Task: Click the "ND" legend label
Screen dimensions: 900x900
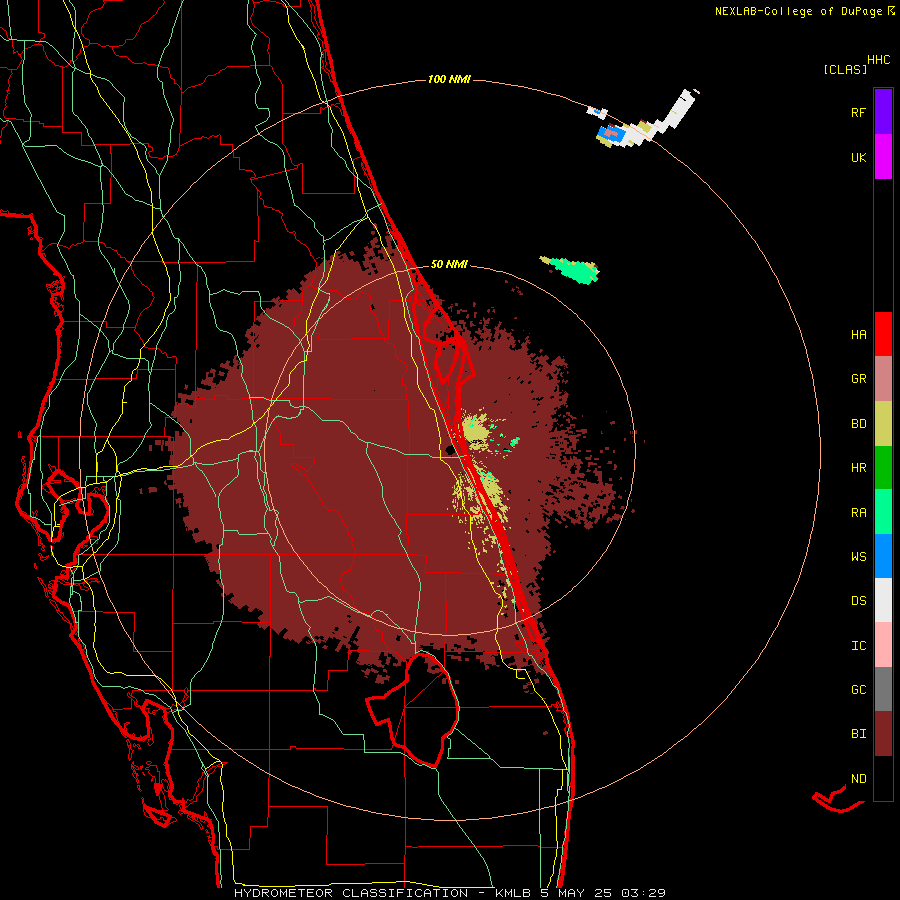Action: pos(858,778)
